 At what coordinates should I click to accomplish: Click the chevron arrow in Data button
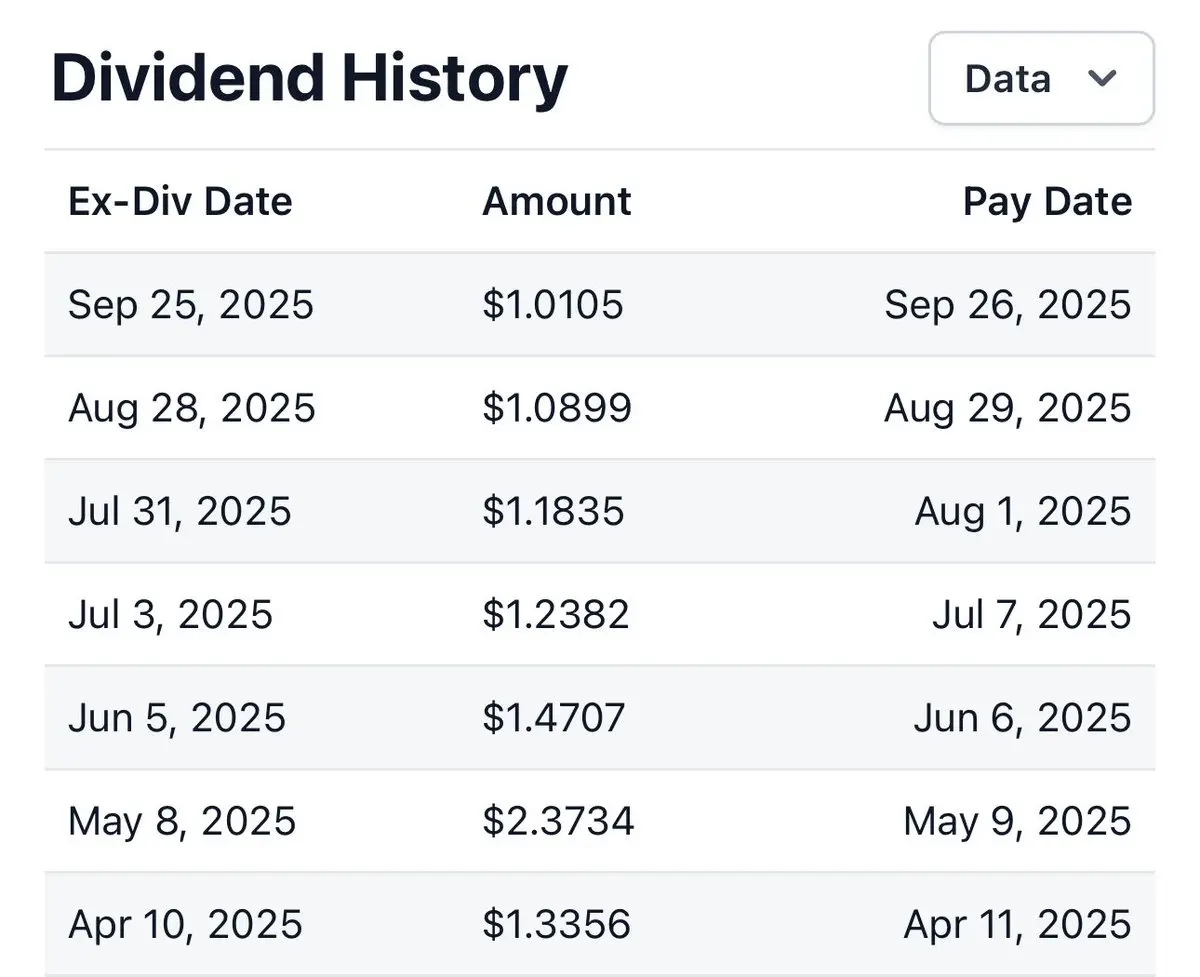pos(1102,78)
